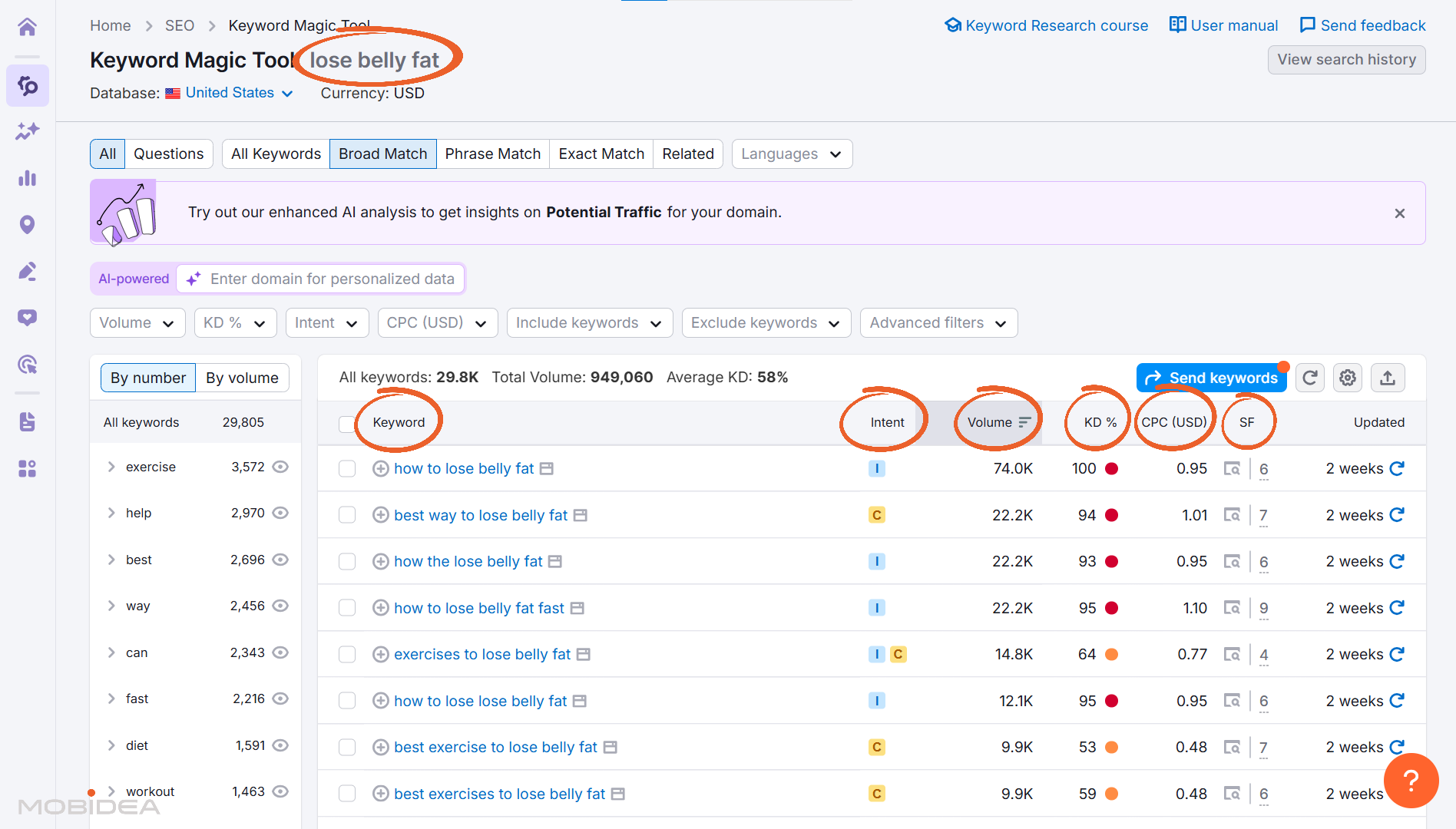
Task: Add 'how to lose lose belly fat' with plus icon
Action: click(x=380, y=701)
